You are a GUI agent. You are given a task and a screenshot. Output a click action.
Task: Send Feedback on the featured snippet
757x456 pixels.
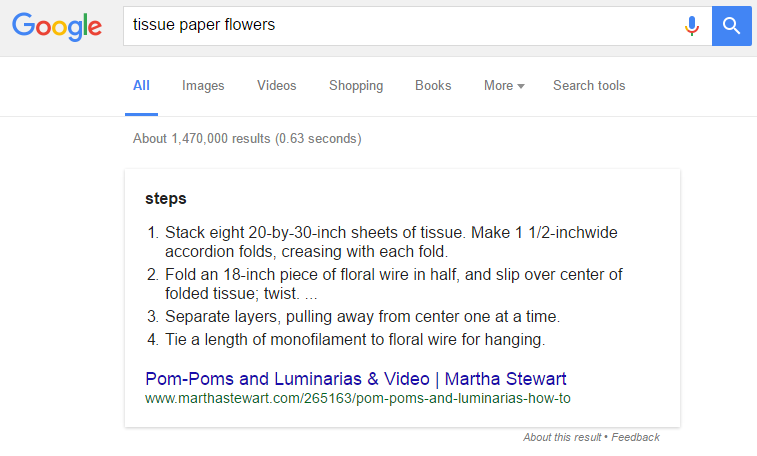click(x=636, y=437)
